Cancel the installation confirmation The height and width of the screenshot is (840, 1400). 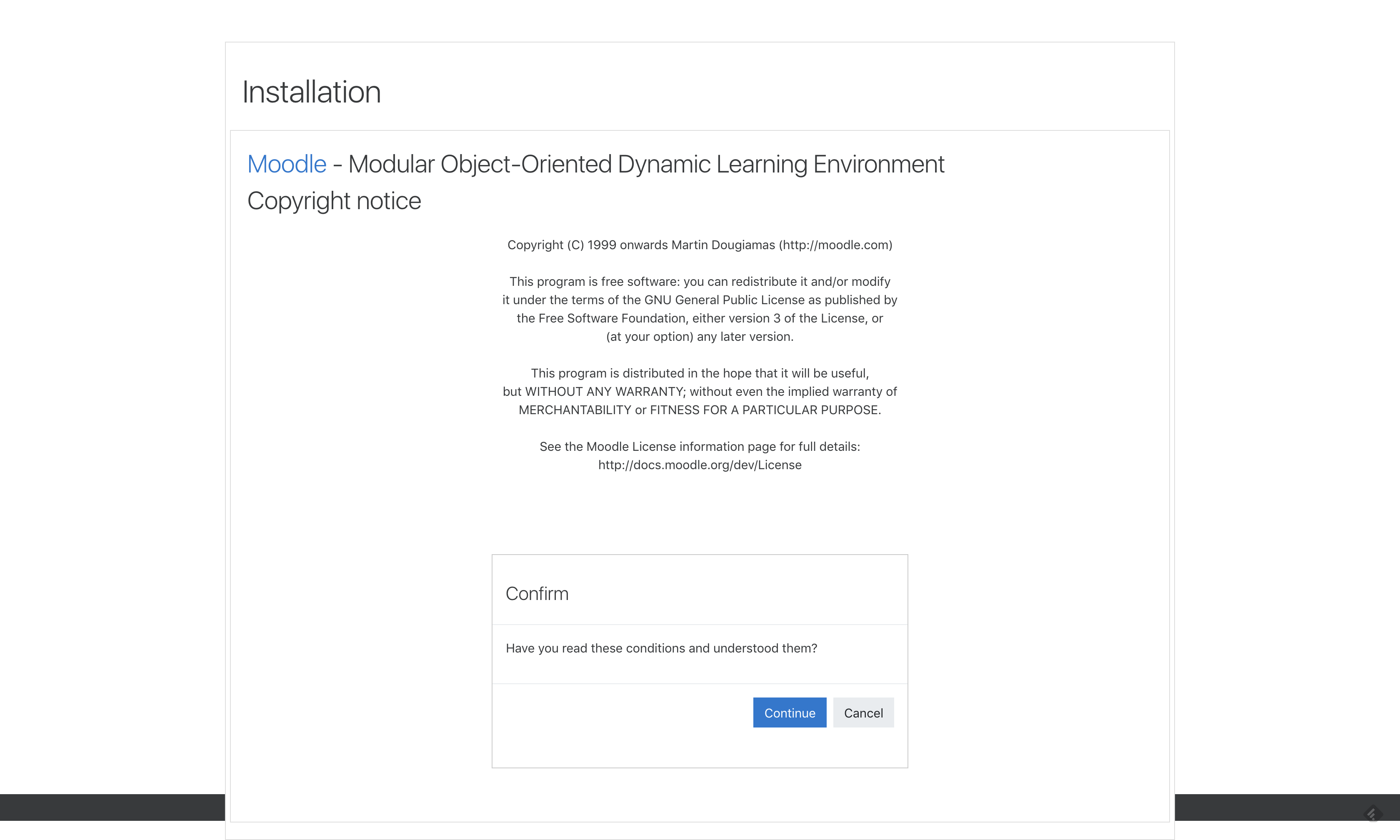tap(863, 712)
